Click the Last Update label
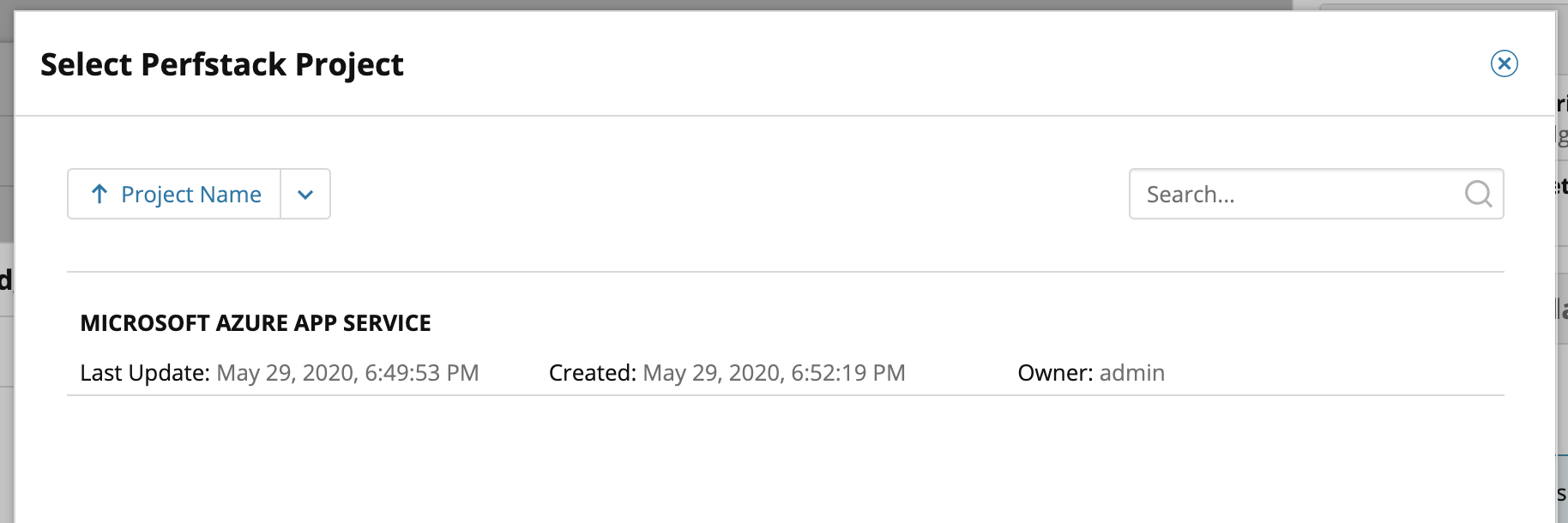Viewport: 1568px width, 523px height. point(144,373)
